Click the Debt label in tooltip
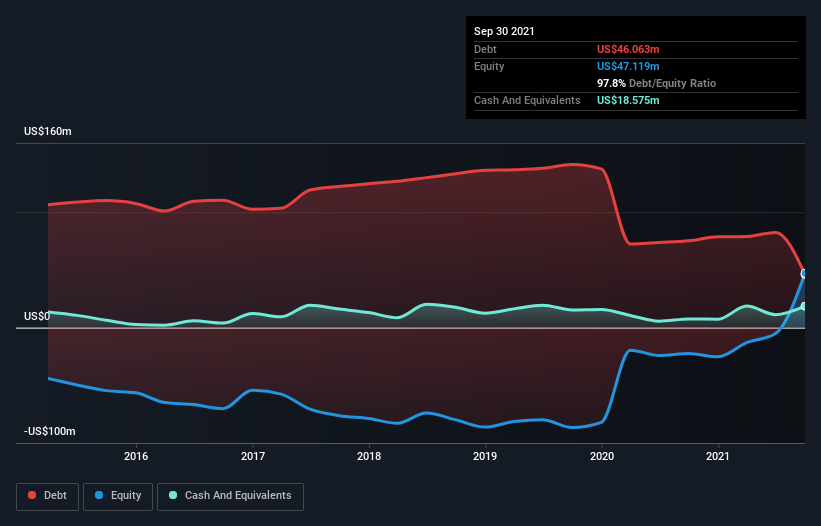 click(x=485, y=49)
